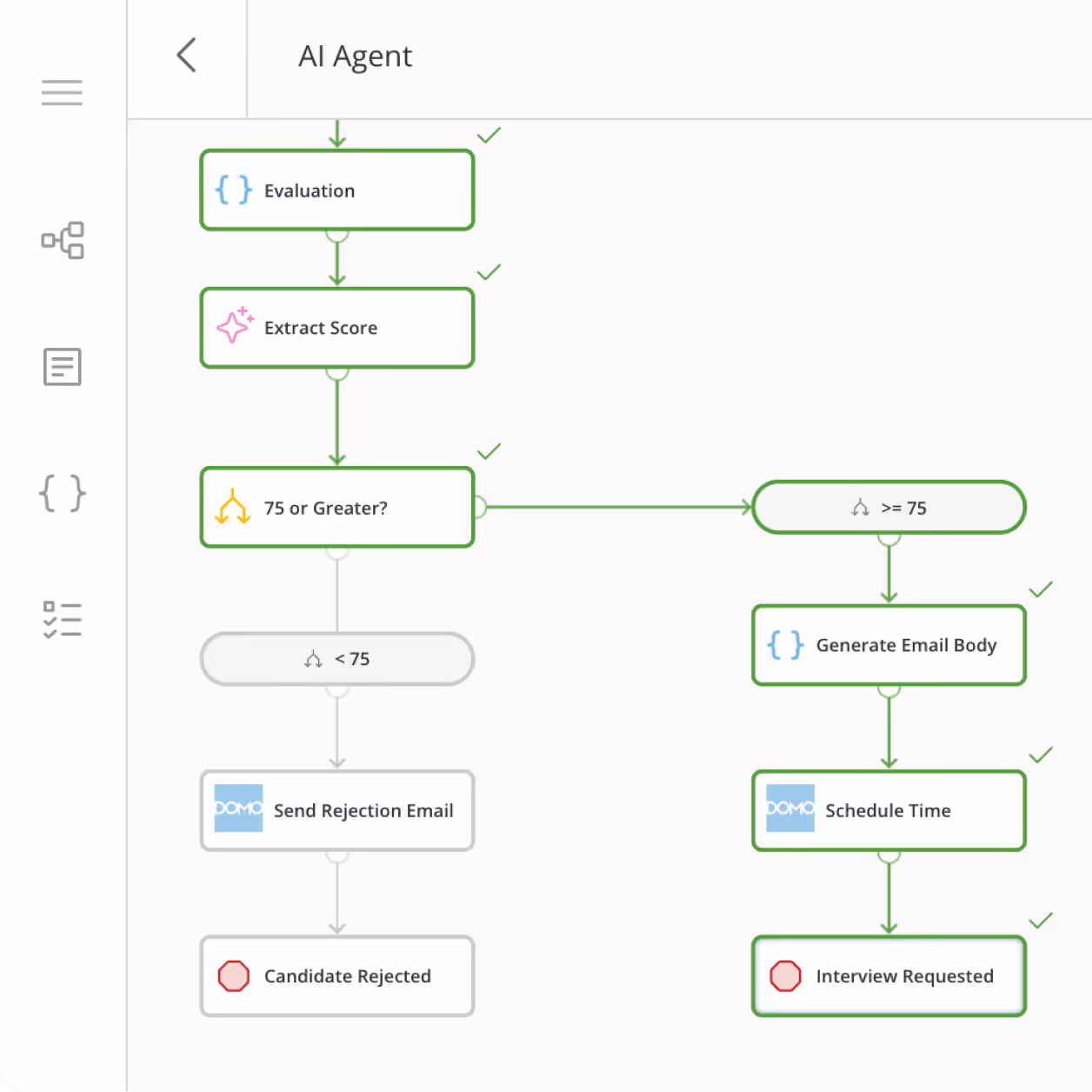The height and width of the screenshot is (1092, 1092).
Task: Click the output connector below Send Rejection Email
Action: (337, 856)
